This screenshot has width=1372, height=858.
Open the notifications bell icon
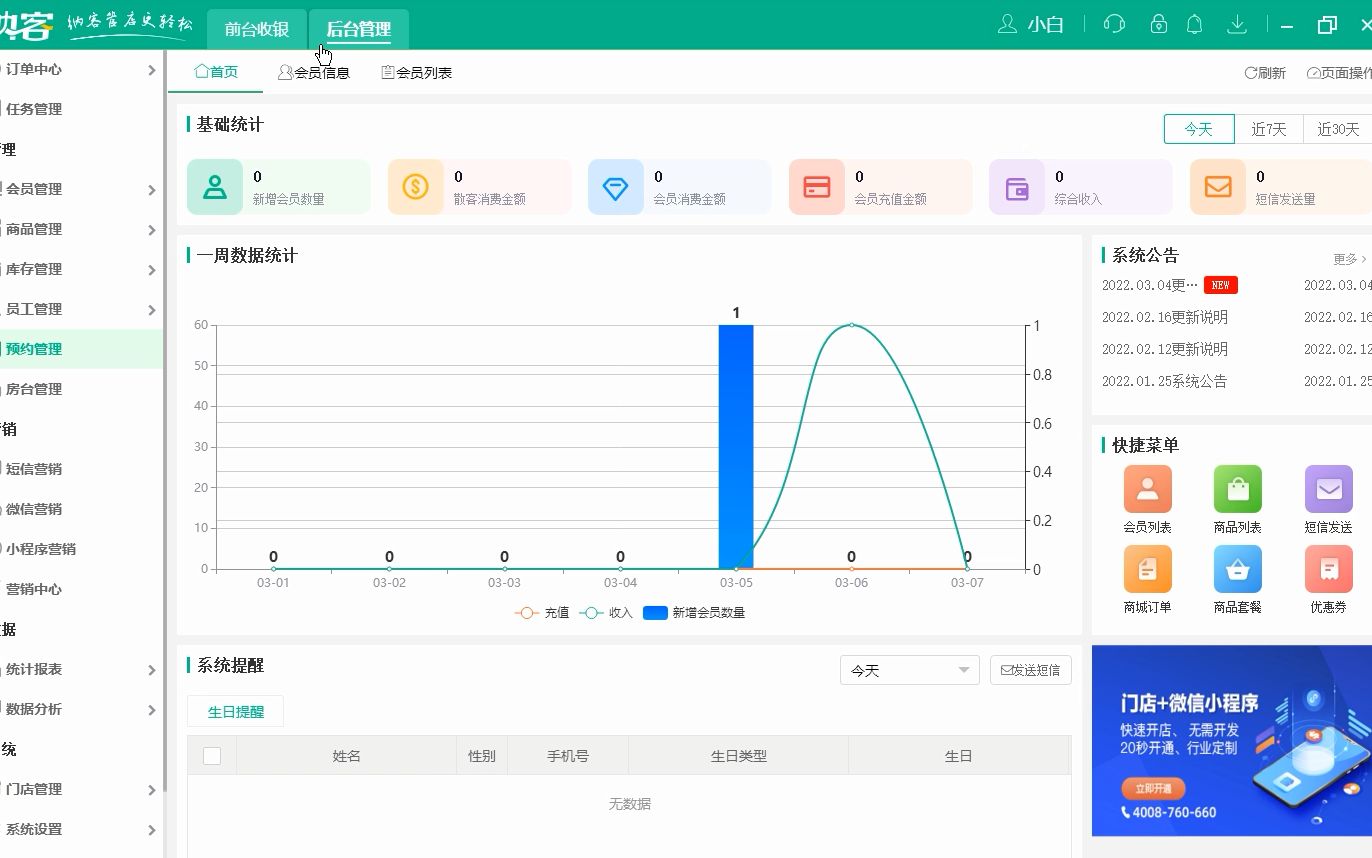point(1194,24)
